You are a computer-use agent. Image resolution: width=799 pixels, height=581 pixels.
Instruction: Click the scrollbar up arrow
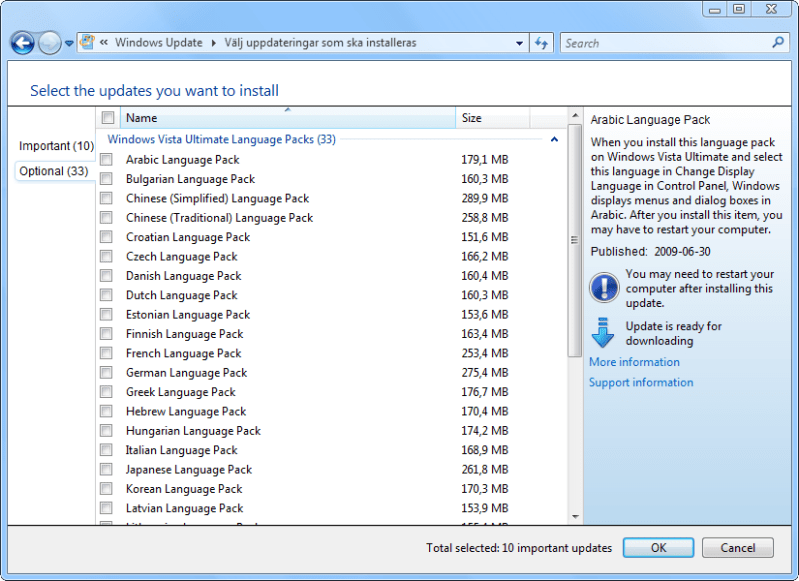pyautogui.click(x=575, y=115)
